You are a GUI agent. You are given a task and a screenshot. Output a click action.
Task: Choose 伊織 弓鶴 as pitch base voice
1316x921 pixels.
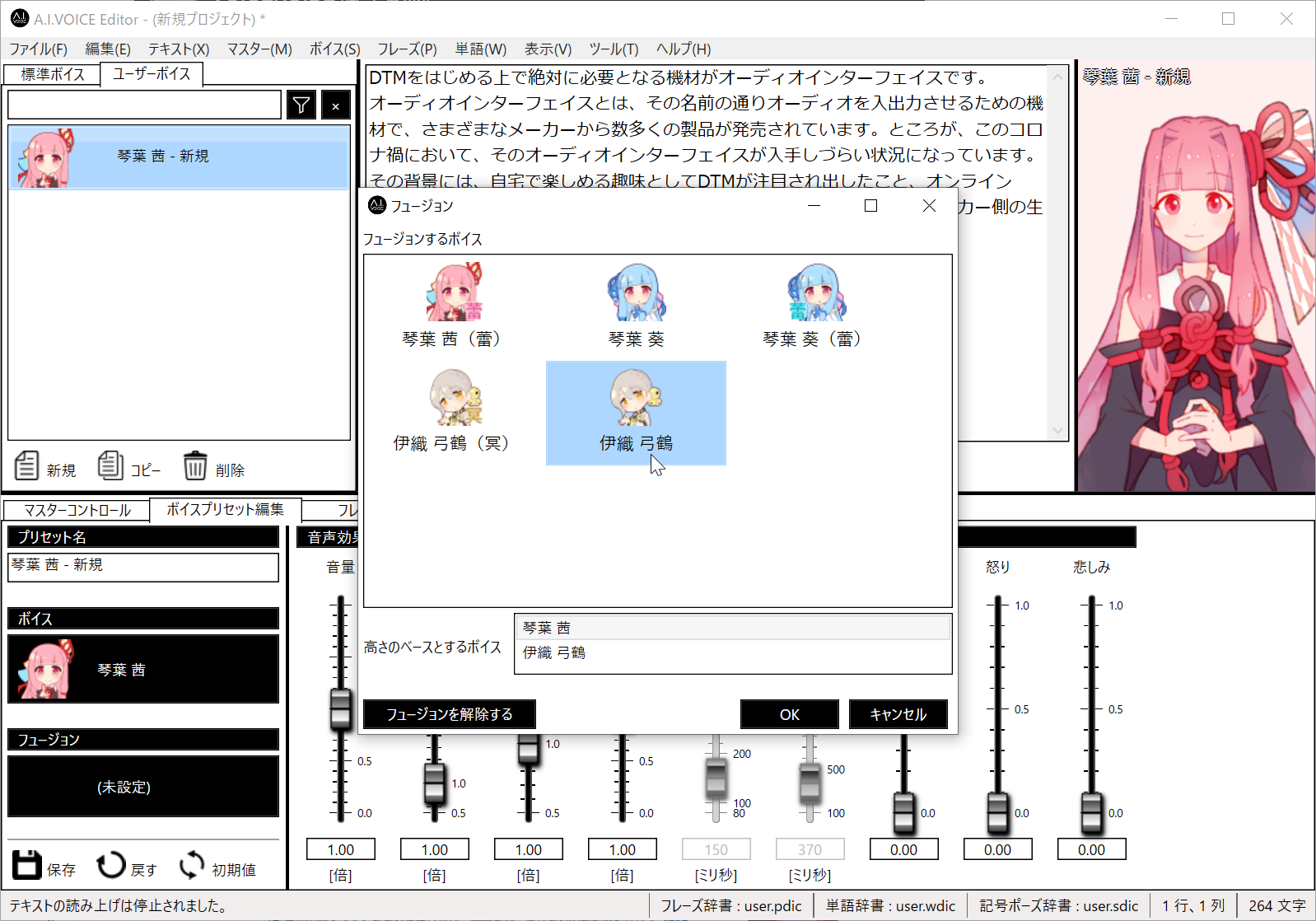coord(733,652)
